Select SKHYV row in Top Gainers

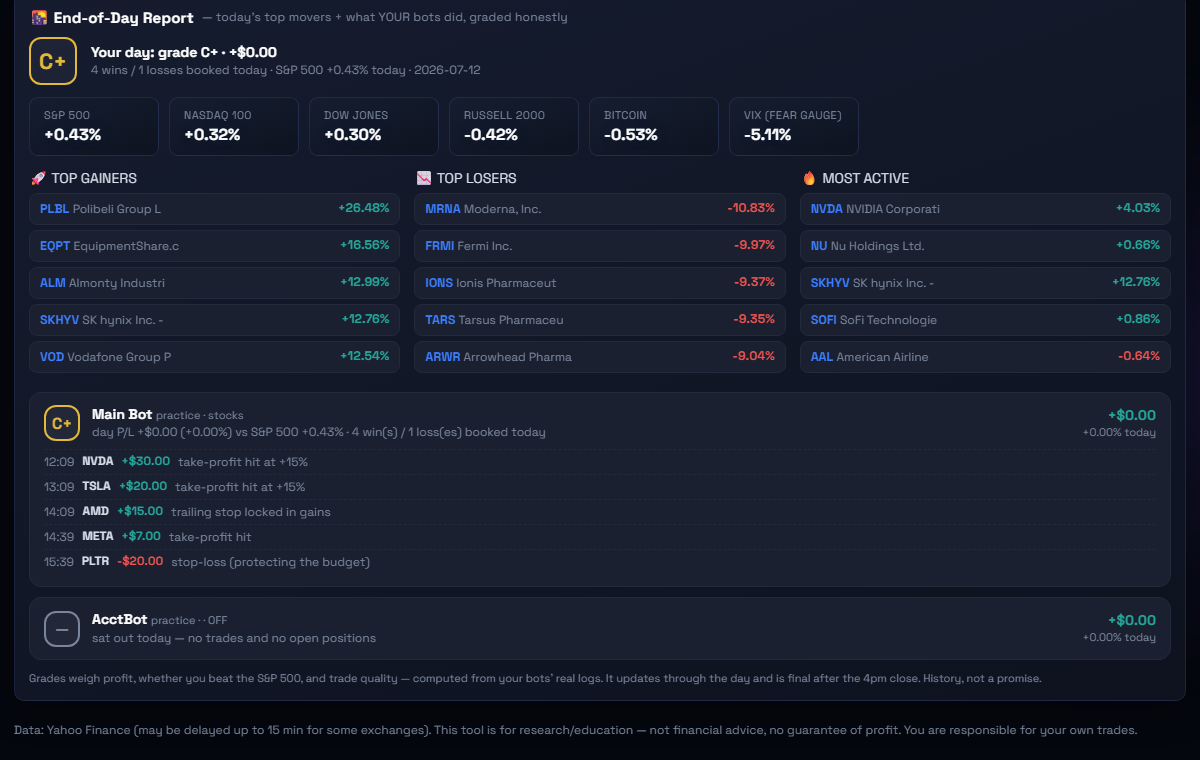(215, 320)
